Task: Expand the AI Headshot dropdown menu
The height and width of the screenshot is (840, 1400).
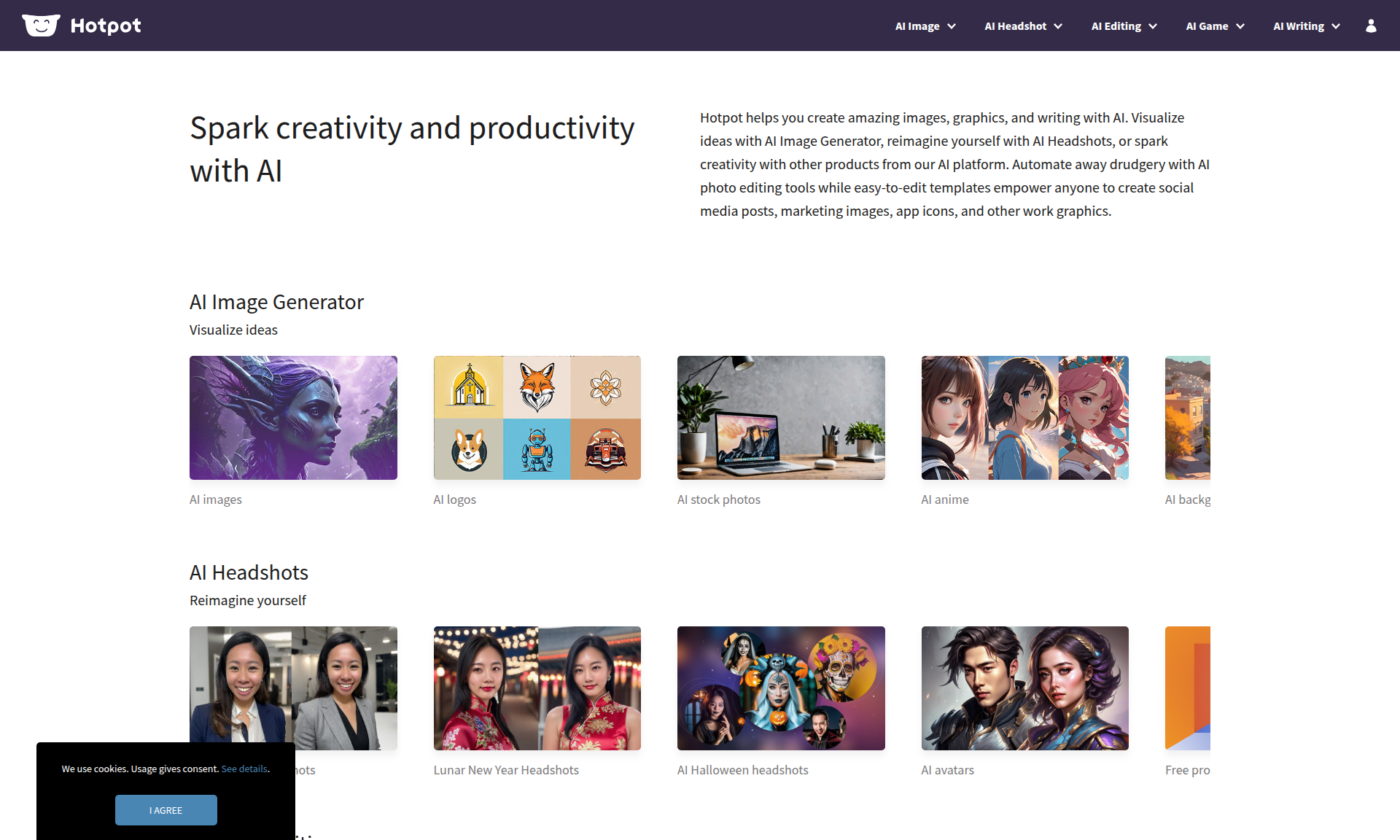Action: (1022, 26)
